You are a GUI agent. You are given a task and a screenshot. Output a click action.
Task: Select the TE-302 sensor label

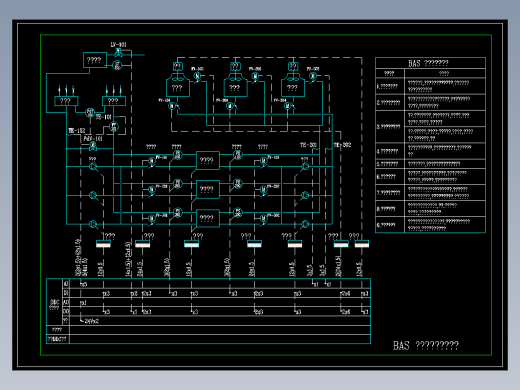(342, 145)
